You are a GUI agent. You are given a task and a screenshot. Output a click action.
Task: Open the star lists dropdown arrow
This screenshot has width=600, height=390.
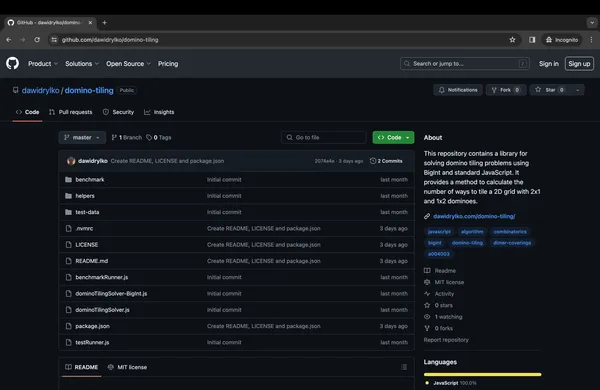coord(577,90)
